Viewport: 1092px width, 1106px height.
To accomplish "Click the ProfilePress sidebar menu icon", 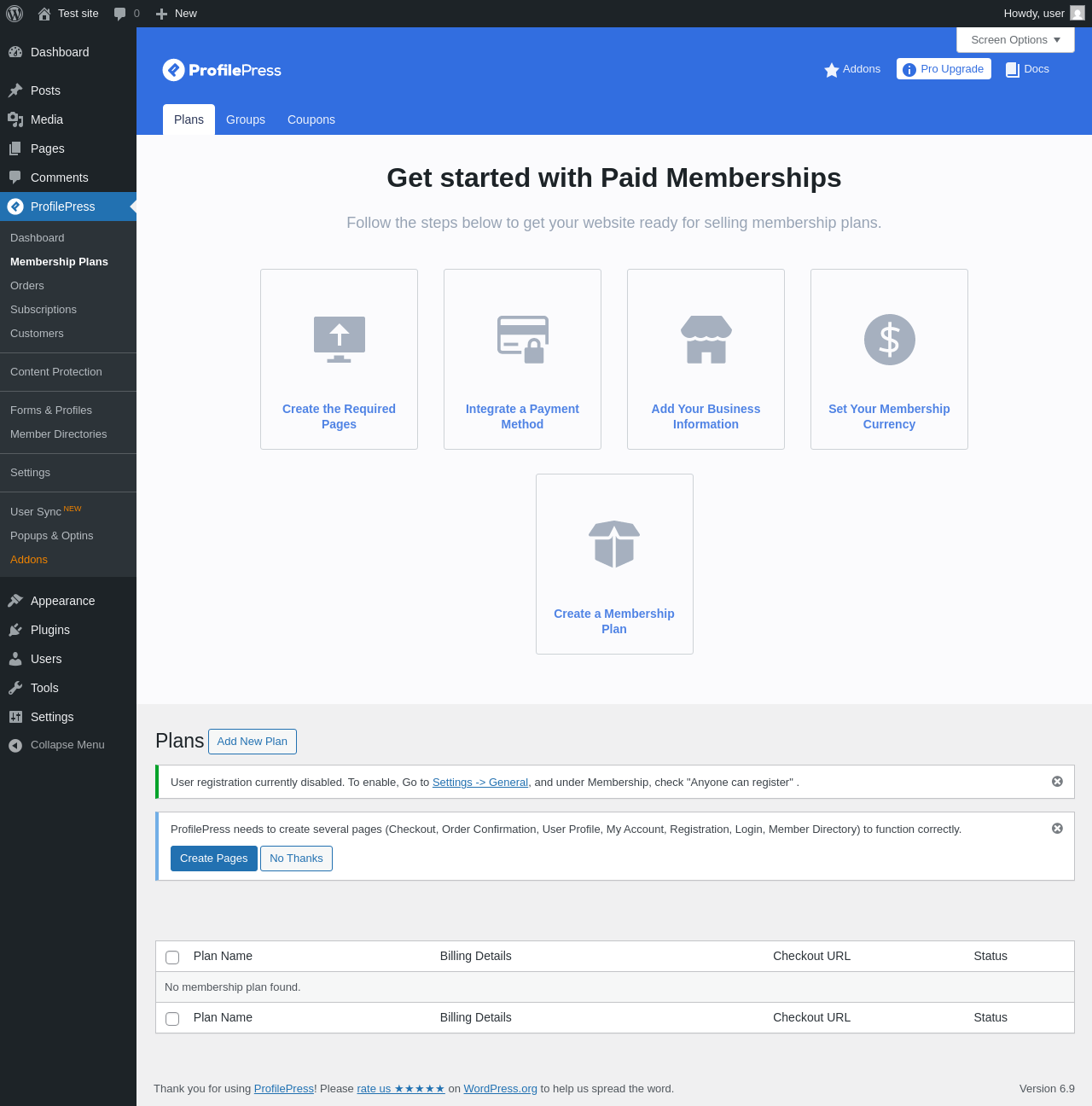I will pos(15,207).
